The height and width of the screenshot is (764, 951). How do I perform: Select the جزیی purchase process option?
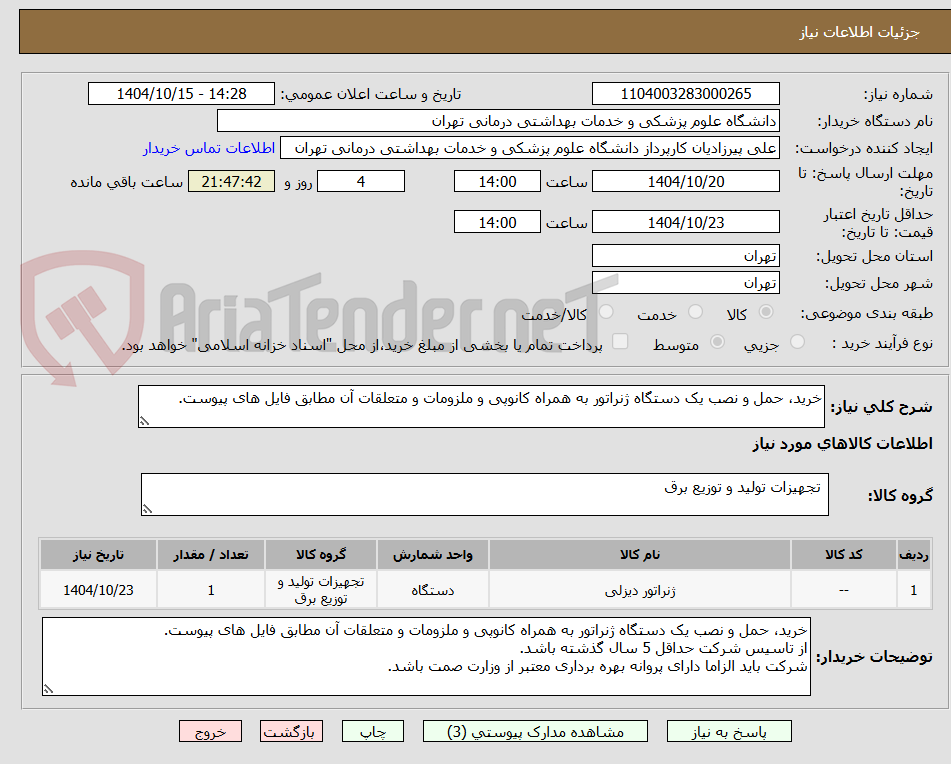[797, 342]
